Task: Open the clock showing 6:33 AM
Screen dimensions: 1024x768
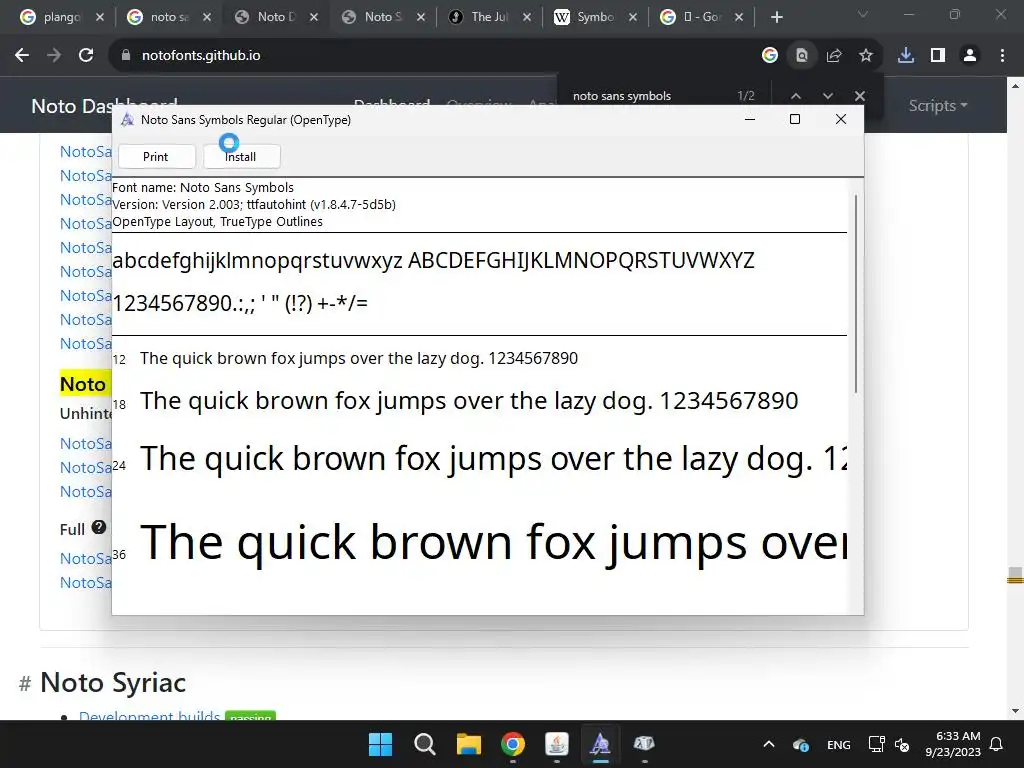Action: 953,744
